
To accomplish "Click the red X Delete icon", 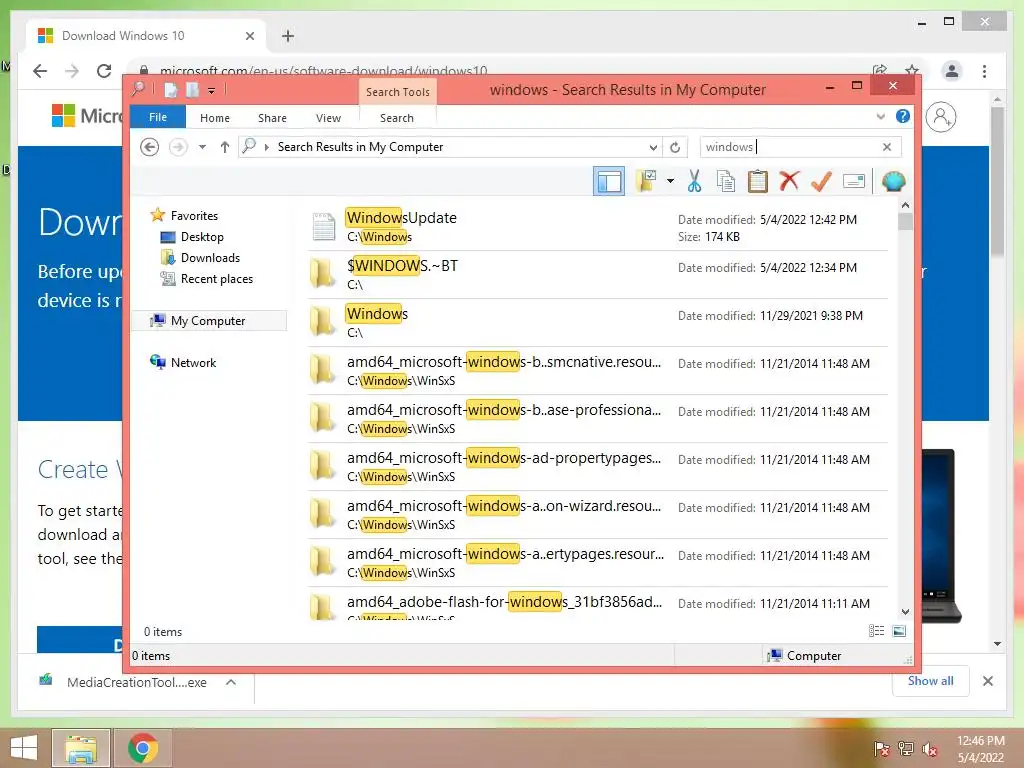I will (x=789, y=181).
